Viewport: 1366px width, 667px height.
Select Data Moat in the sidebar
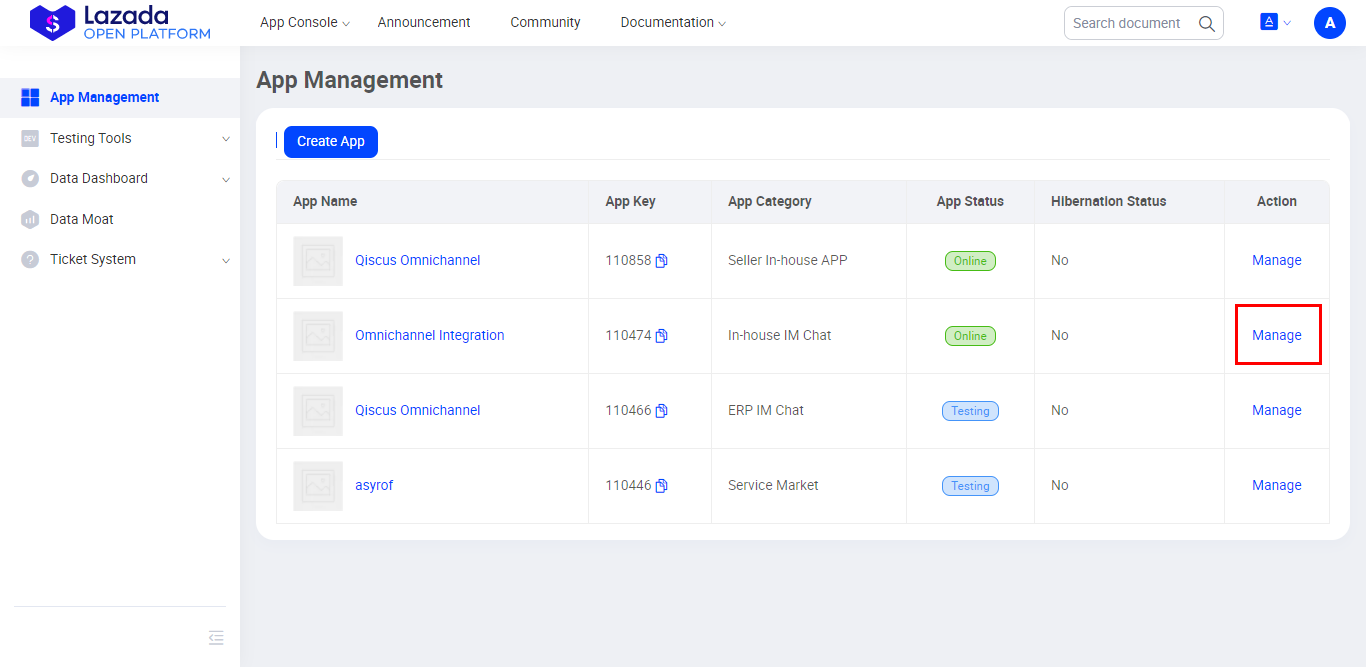click(x=120, y=220)
